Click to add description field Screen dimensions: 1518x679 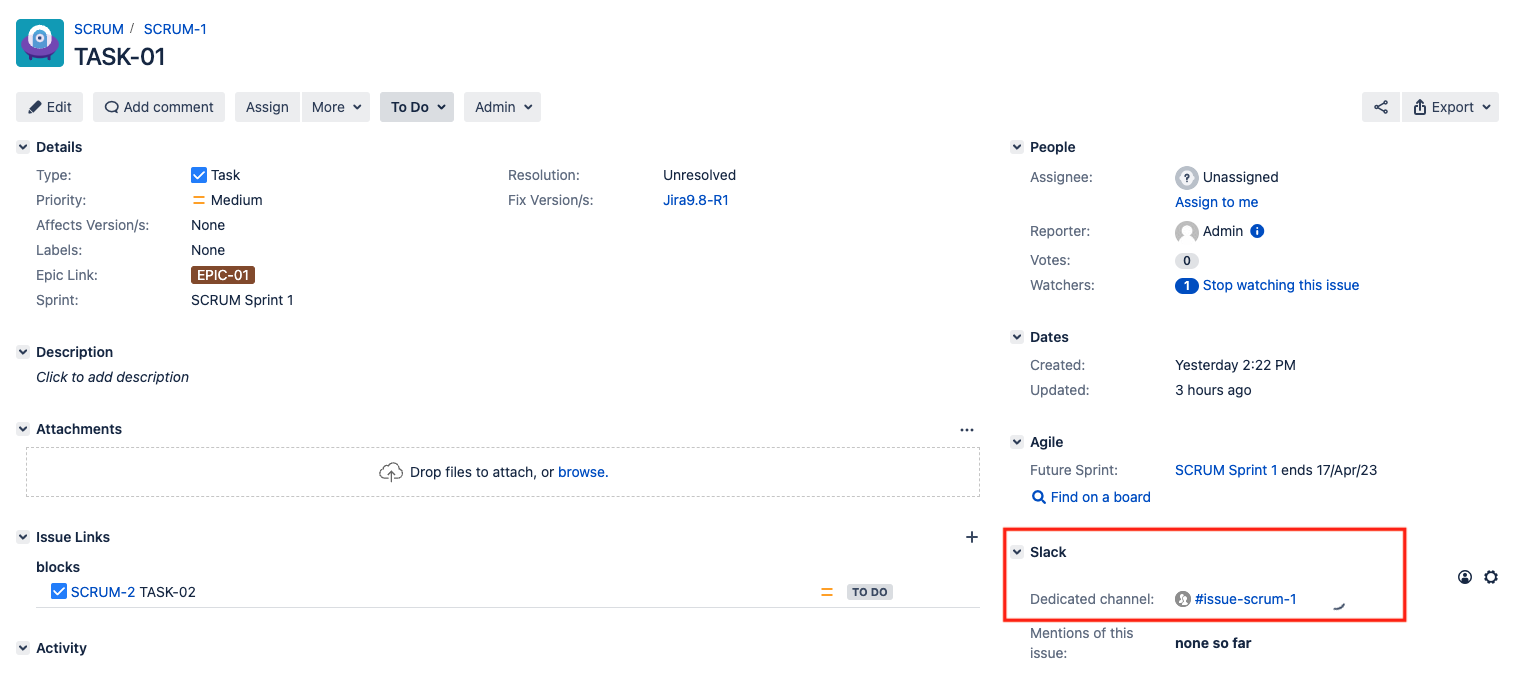click(113, 377)
